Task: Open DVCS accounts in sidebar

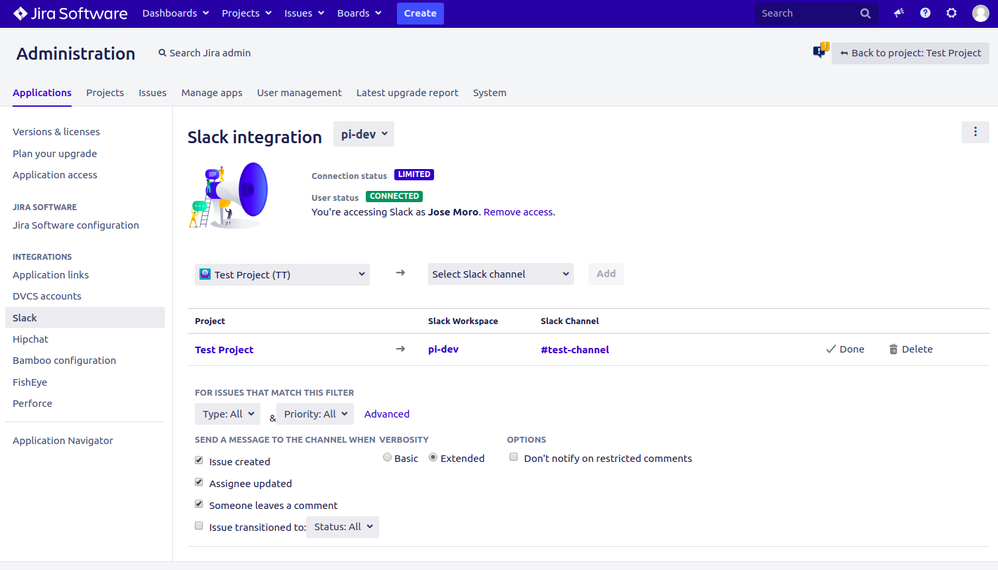Action: (47, 296)
